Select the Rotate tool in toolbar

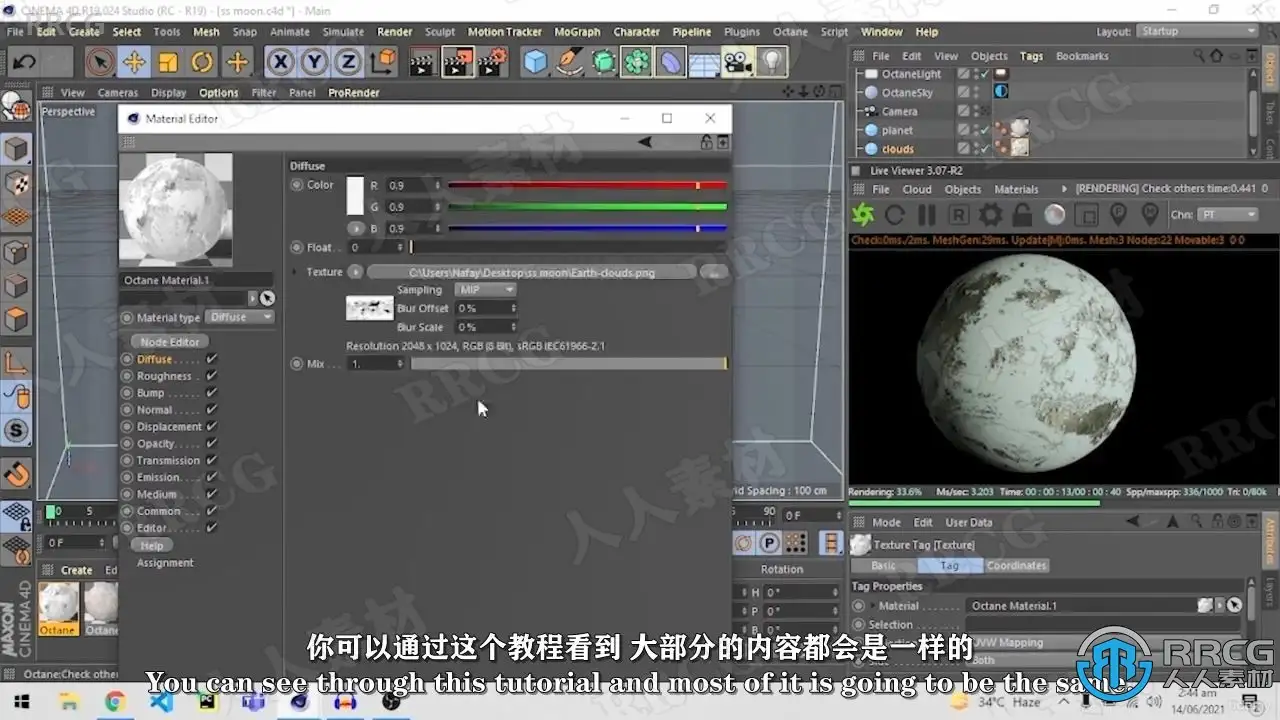coord(202,63)
